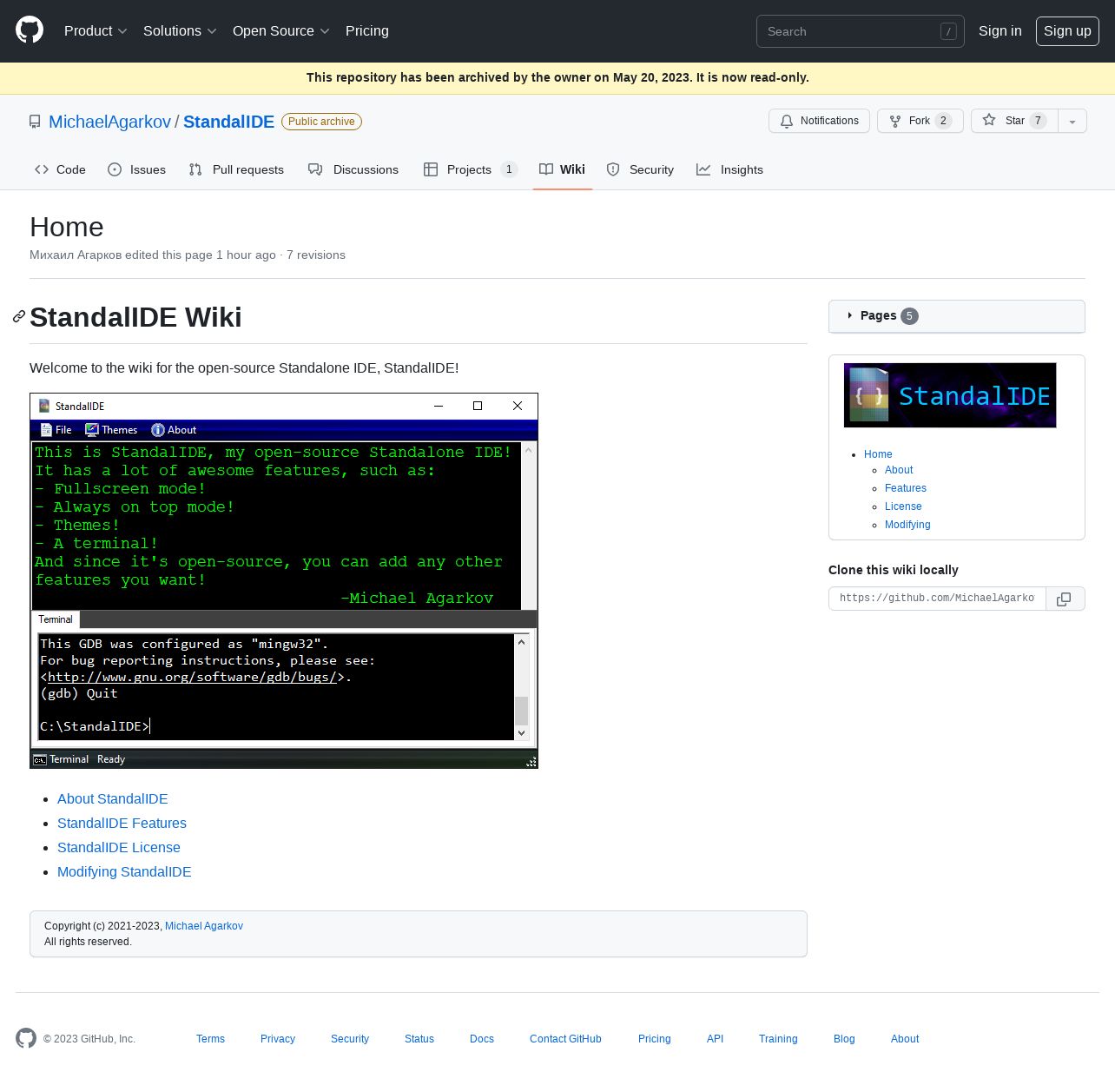Click the Sign in link
Viewport: 1115px width, 1092px height.
pos(1000,30)
